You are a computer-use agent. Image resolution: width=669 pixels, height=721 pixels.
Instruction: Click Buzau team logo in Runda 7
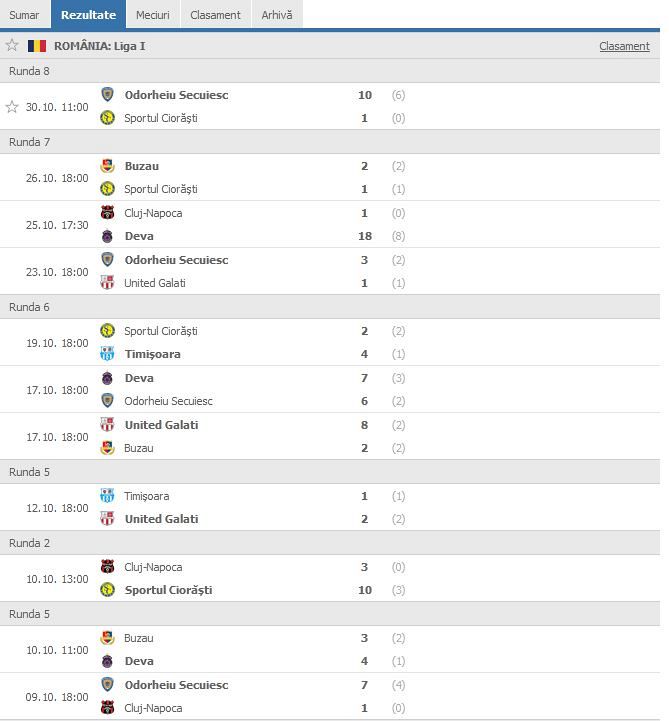pos(107,166)
